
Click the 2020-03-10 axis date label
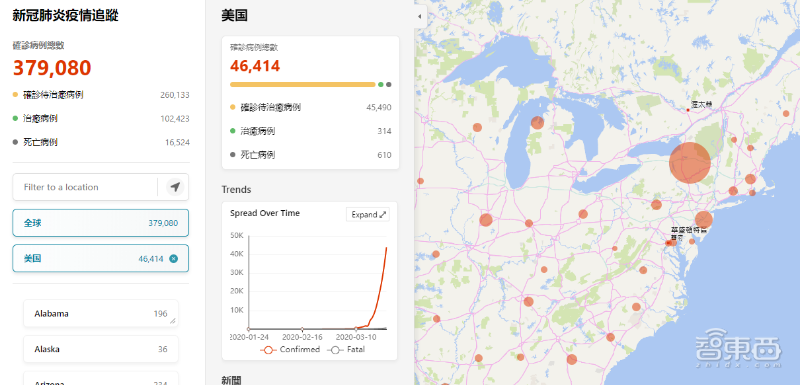pos(356,337)
